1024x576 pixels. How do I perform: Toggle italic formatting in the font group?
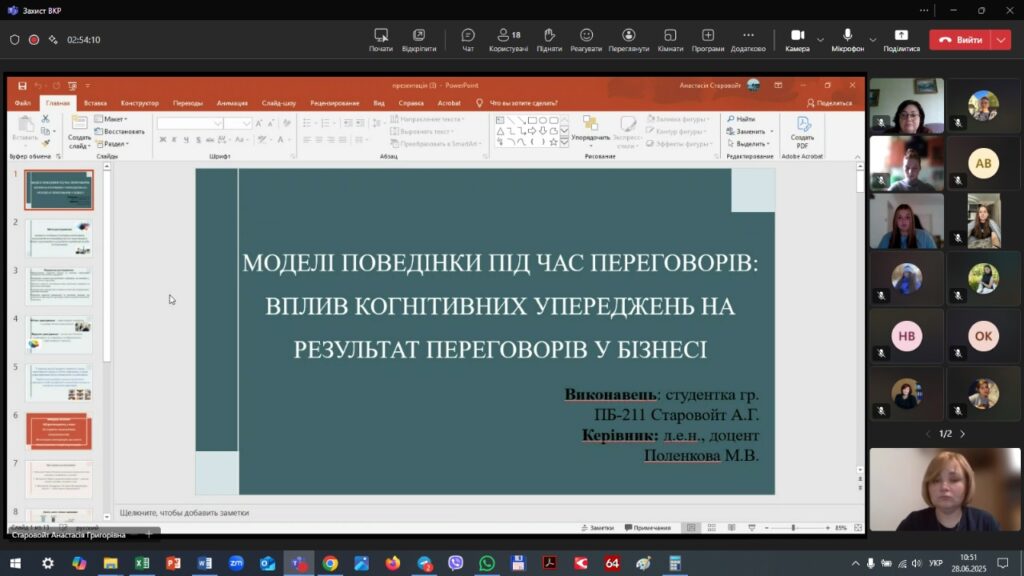[x=174, y=140]
